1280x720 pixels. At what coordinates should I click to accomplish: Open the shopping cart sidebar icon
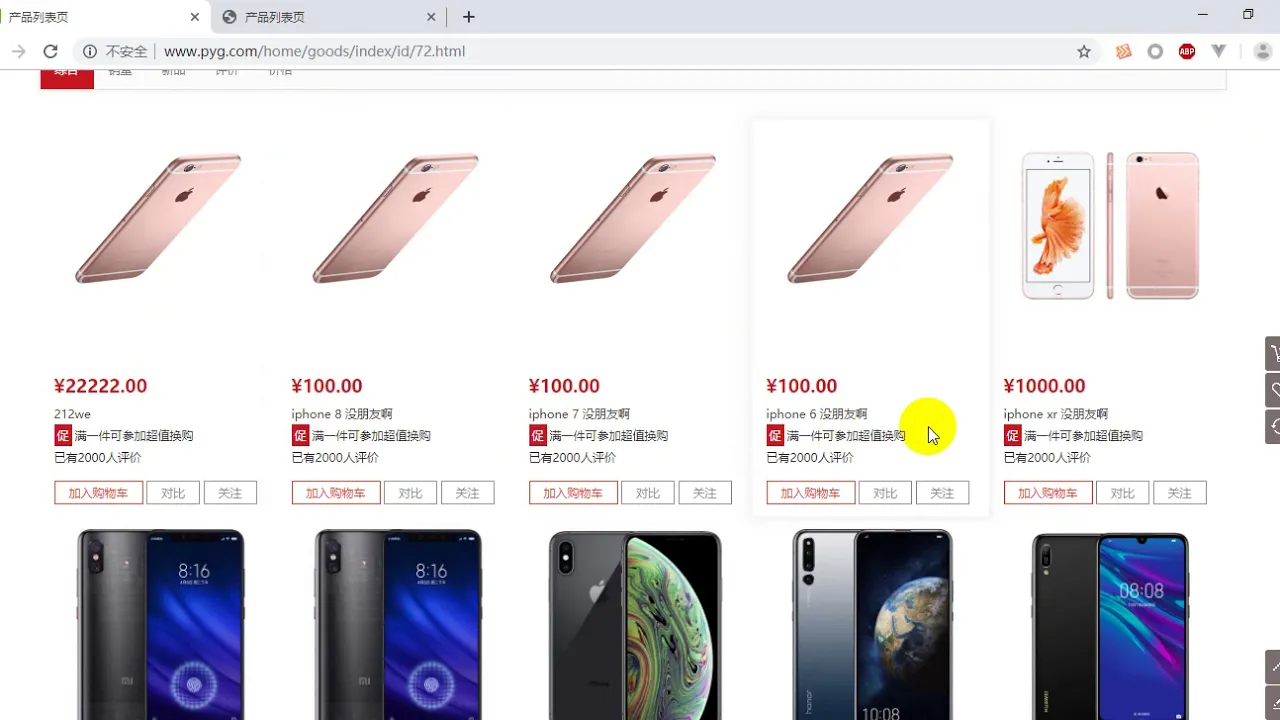1273,353
